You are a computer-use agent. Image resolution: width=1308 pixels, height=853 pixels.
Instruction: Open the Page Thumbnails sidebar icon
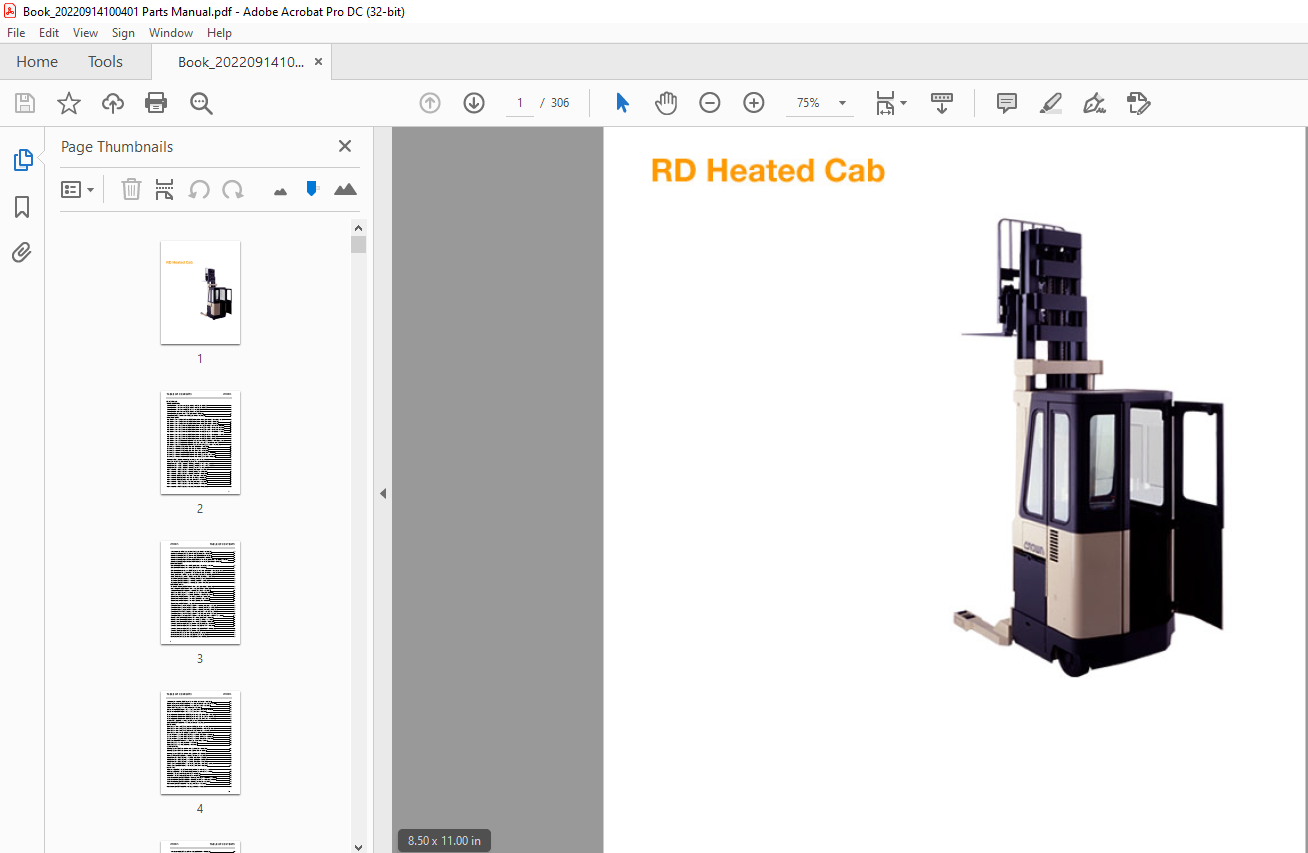(x=22, y=160)
